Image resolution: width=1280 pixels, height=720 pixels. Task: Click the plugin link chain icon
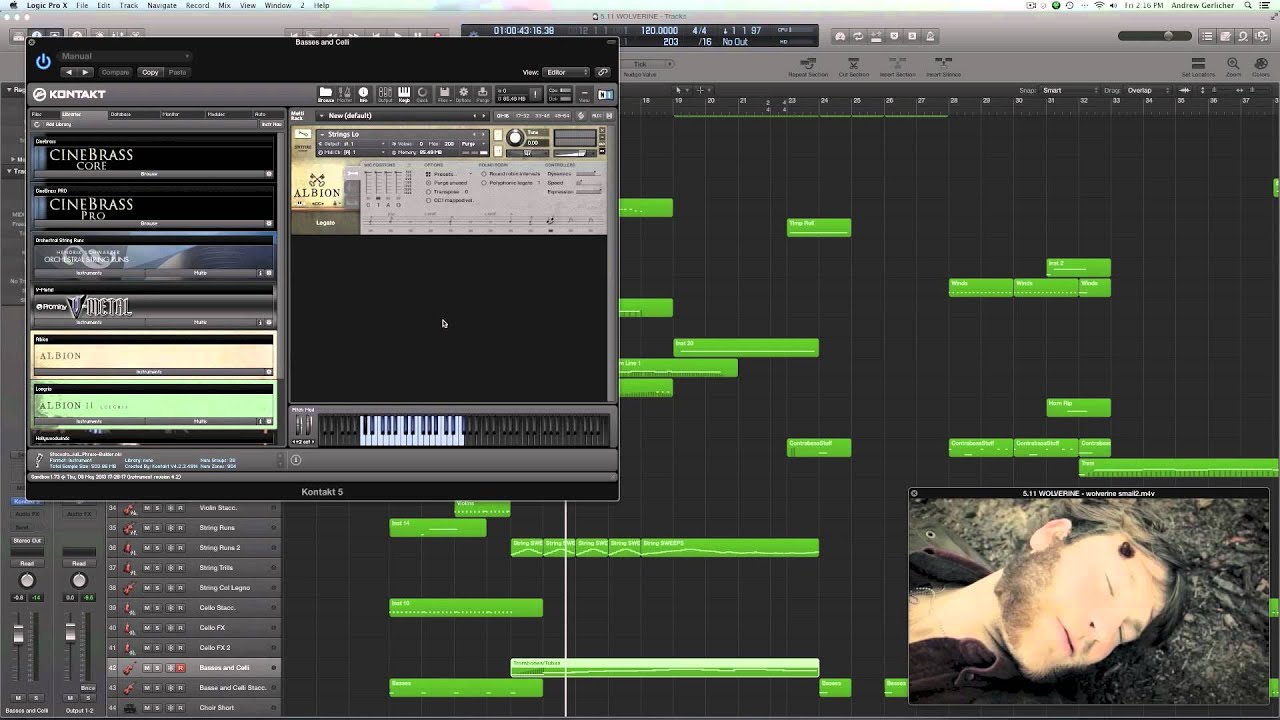[x=602, y=72]
